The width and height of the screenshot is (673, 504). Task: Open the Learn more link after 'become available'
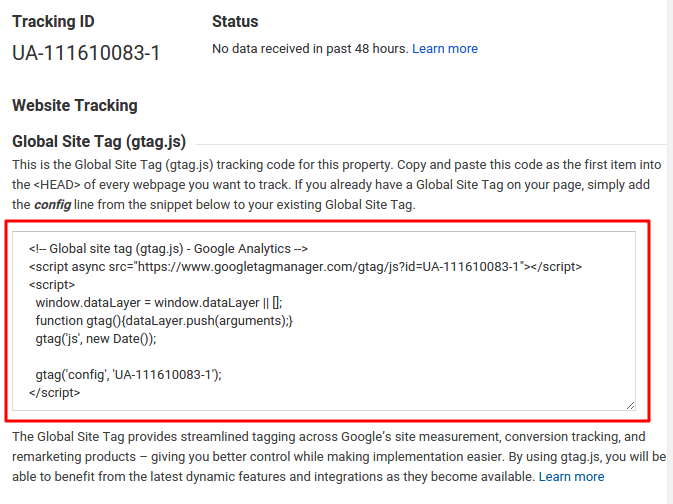tap(571, 477)
